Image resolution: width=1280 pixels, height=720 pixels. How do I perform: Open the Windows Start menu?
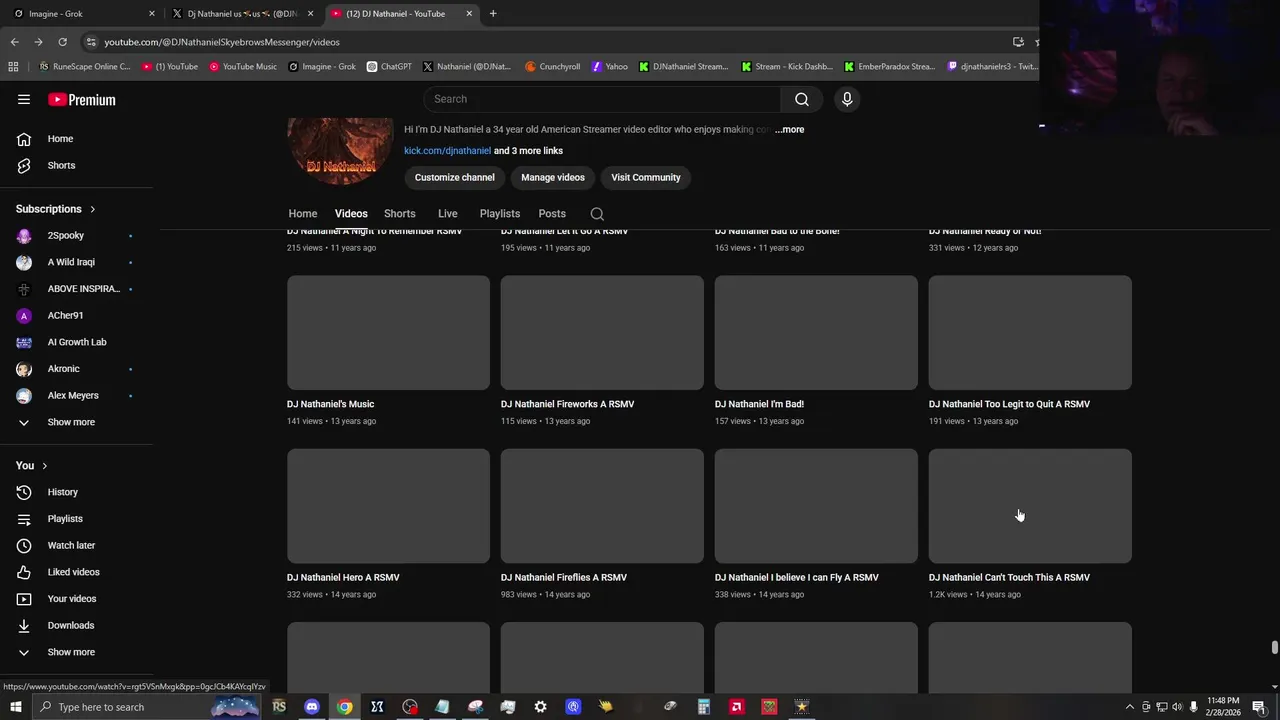point(15,707)
